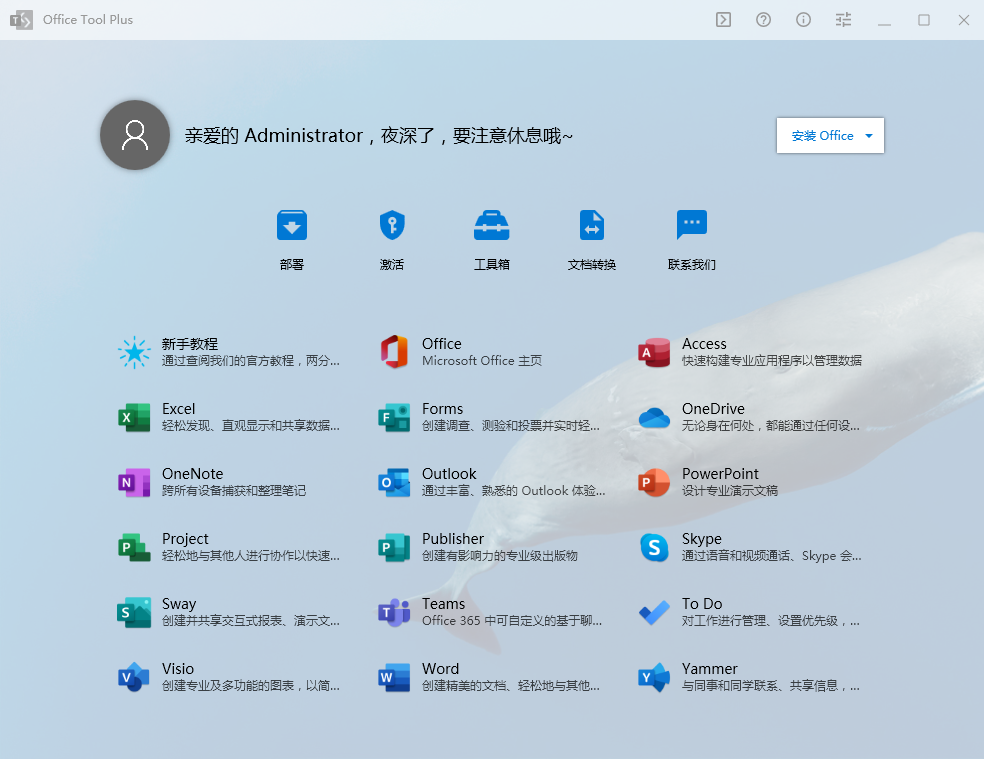Click the Administrator user avatar
The width and height of the screenshot is (984, 759).
point(135,135)
